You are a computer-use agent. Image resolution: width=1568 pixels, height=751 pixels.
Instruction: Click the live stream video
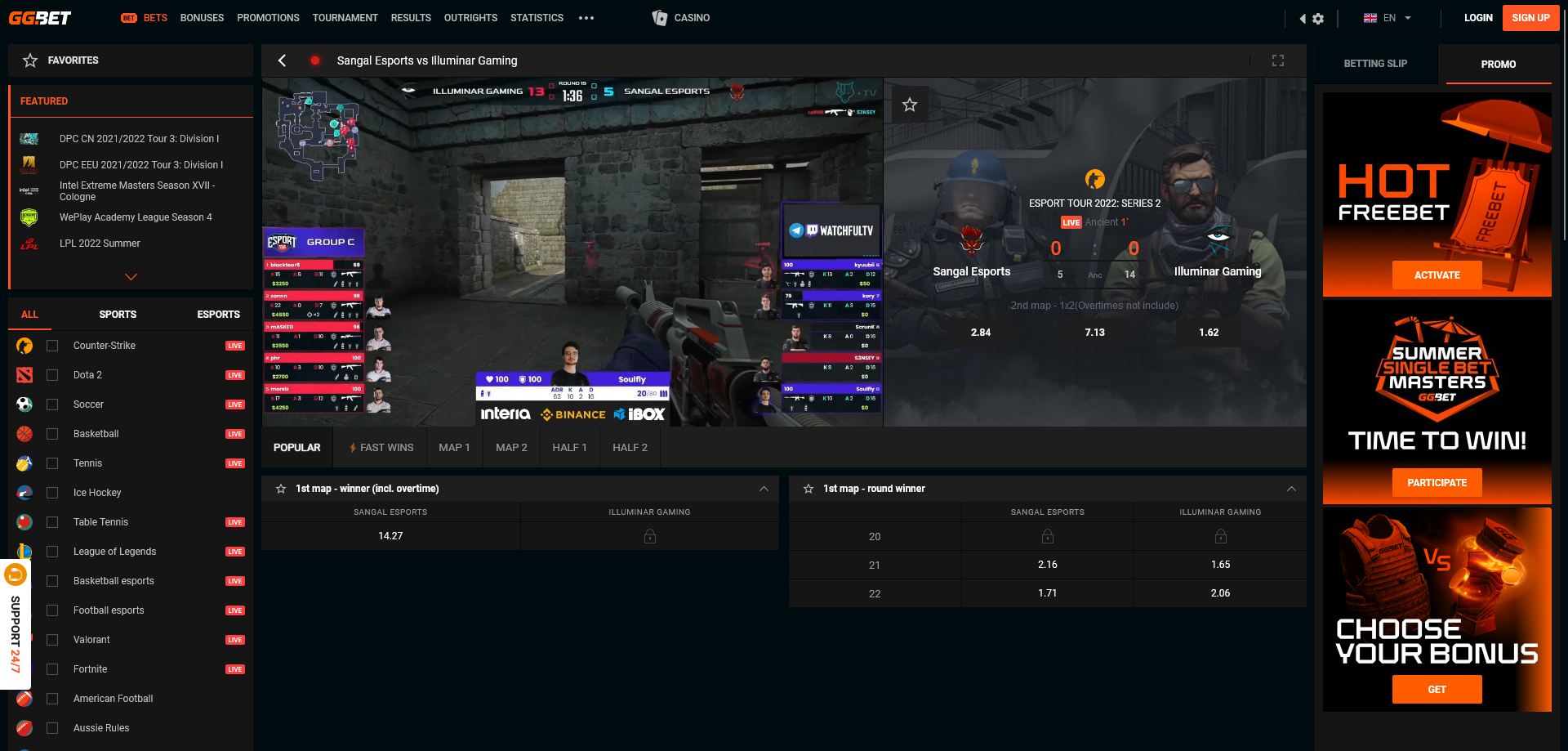(572, 252)
